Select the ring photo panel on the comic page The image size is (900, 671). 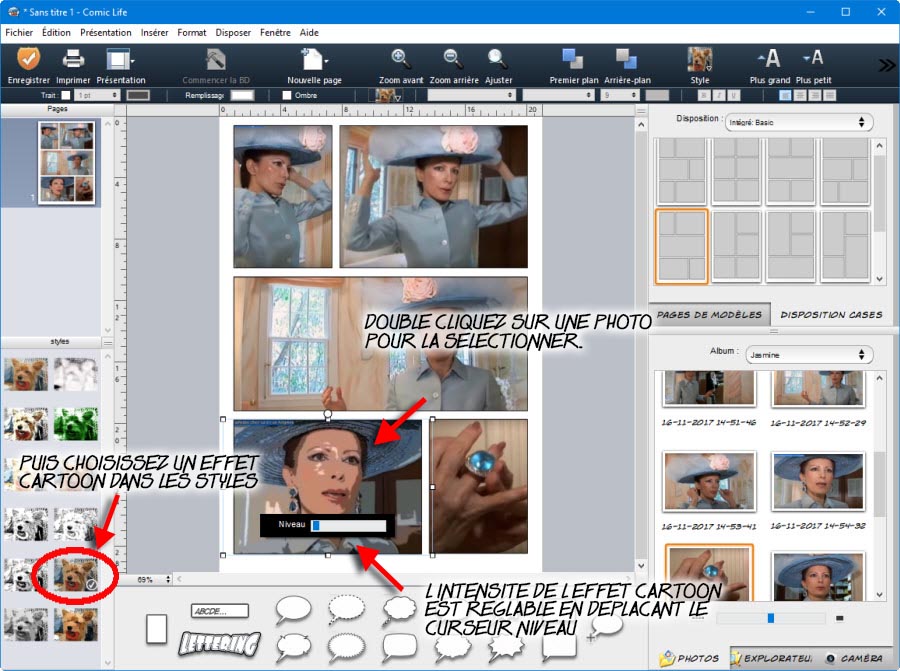[479, 487]
